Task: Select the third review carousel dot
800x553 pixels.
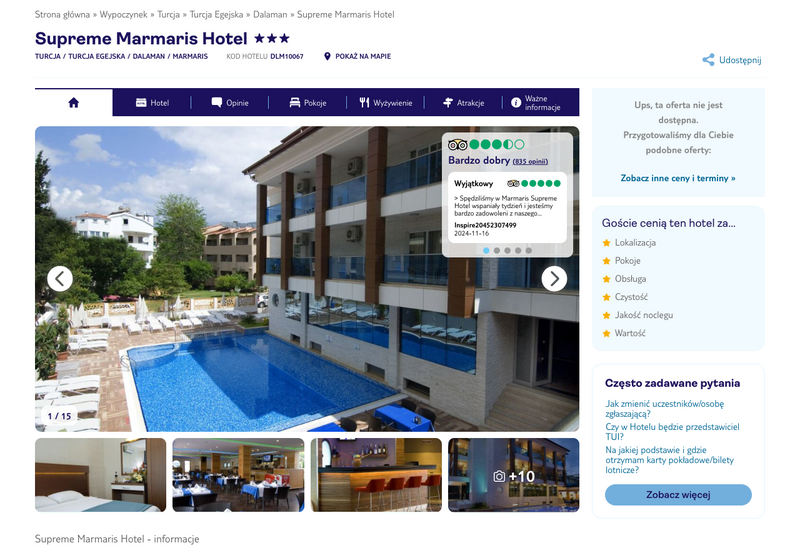Action: coord(507,250)
